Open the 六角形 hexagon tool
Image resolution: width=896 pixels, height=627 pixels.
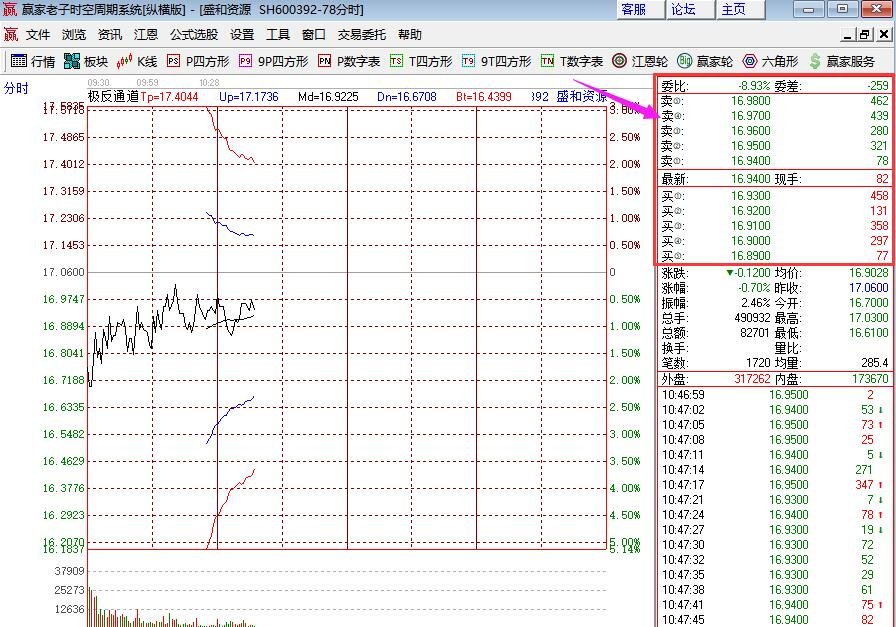coord(770,61)
